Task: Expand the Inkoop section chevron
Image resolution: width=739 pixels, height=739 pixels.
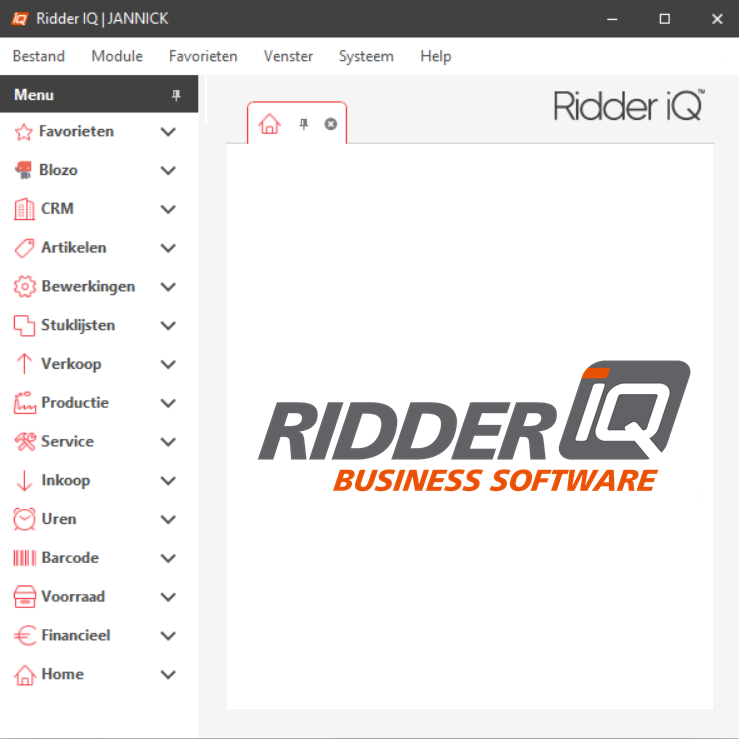Action: tap(168, 481)
